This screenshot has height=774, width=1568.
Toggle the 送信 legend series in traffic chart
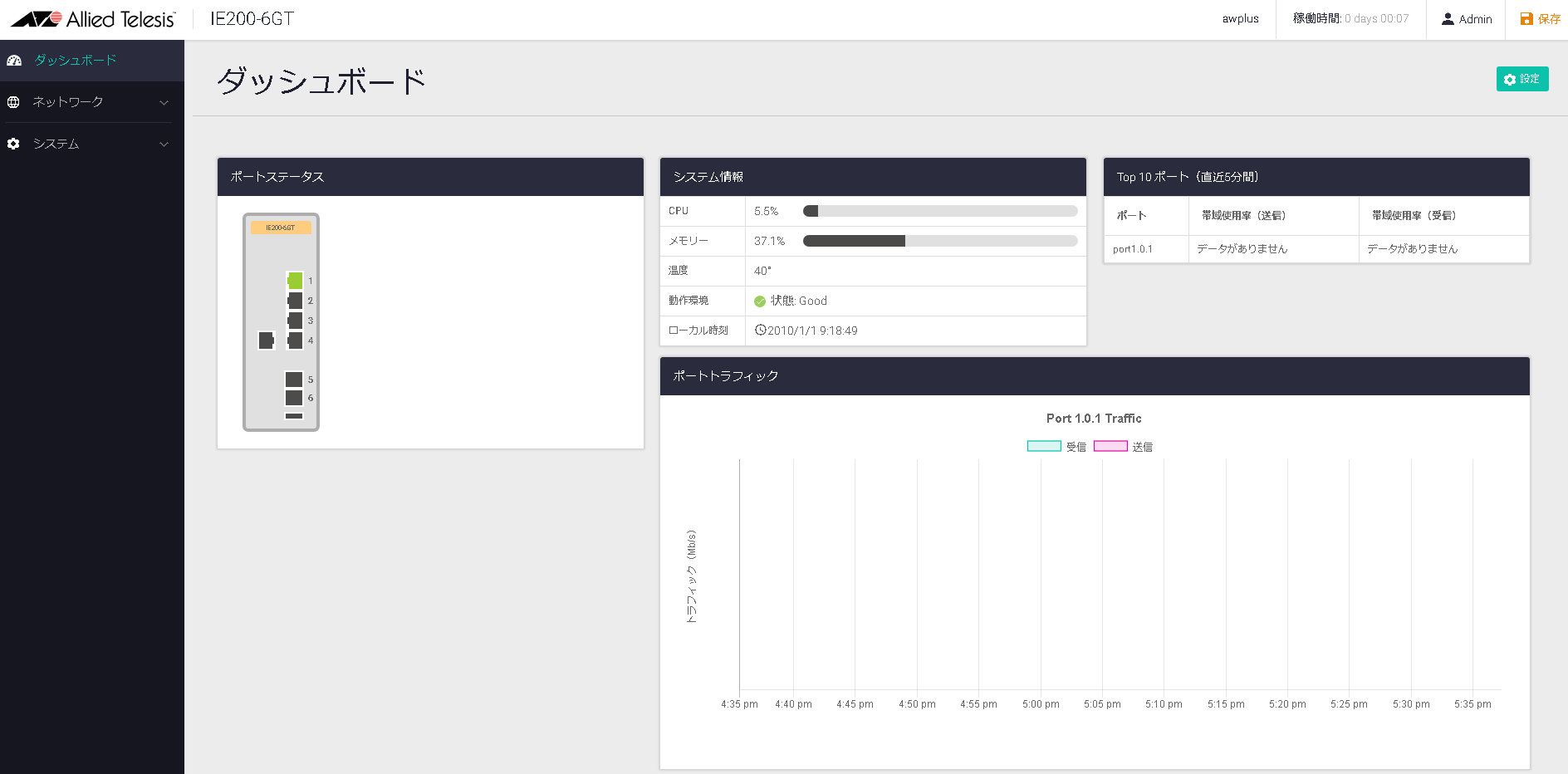[x=1122, y=447]
